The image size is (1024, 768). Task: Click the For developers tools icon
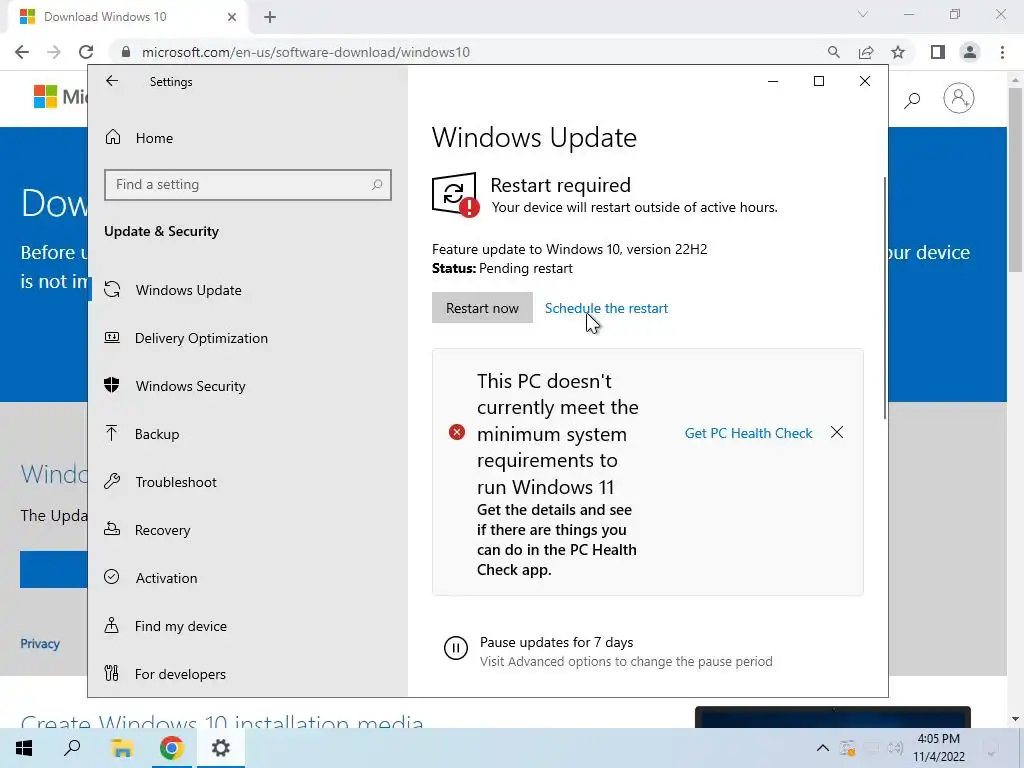(112, 673)
